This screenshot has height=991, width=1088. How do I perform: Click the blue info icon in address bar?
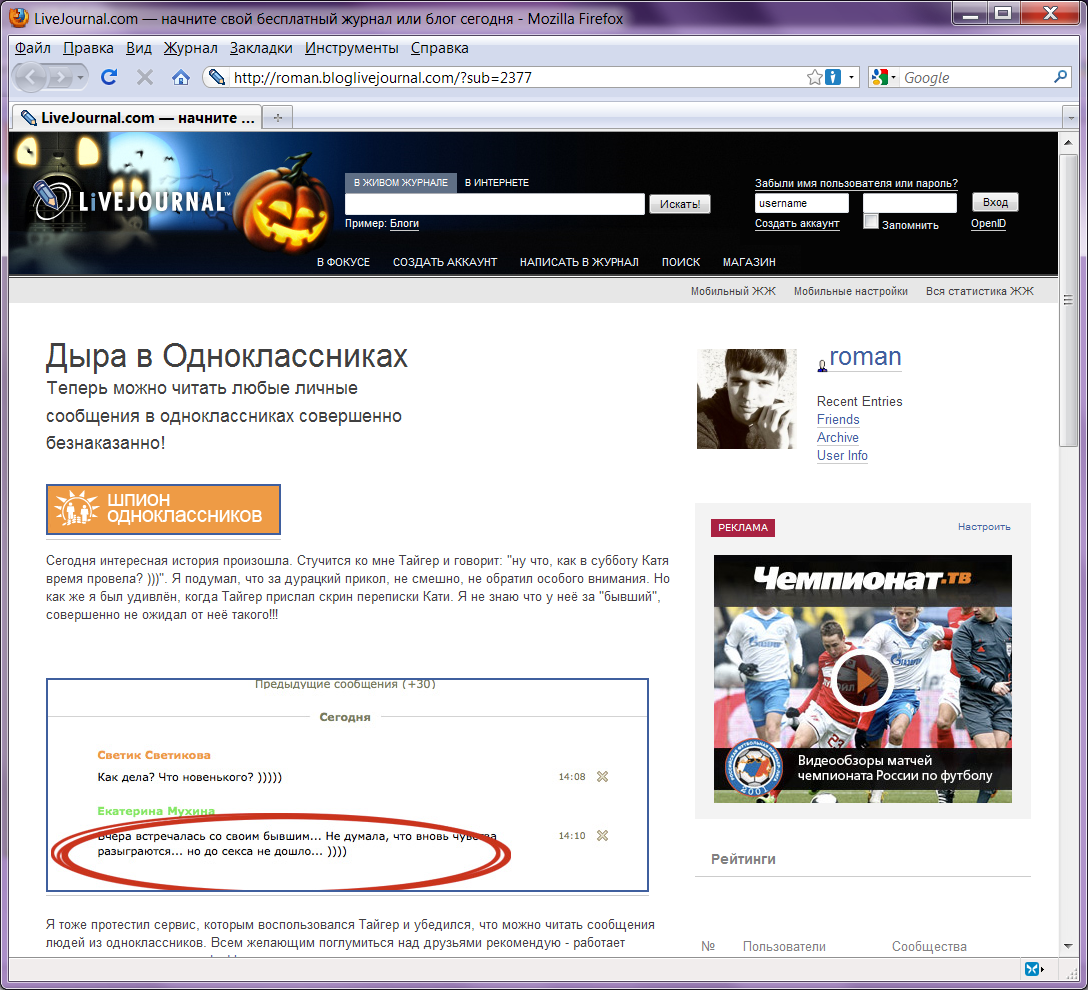(x=833, y=77)
